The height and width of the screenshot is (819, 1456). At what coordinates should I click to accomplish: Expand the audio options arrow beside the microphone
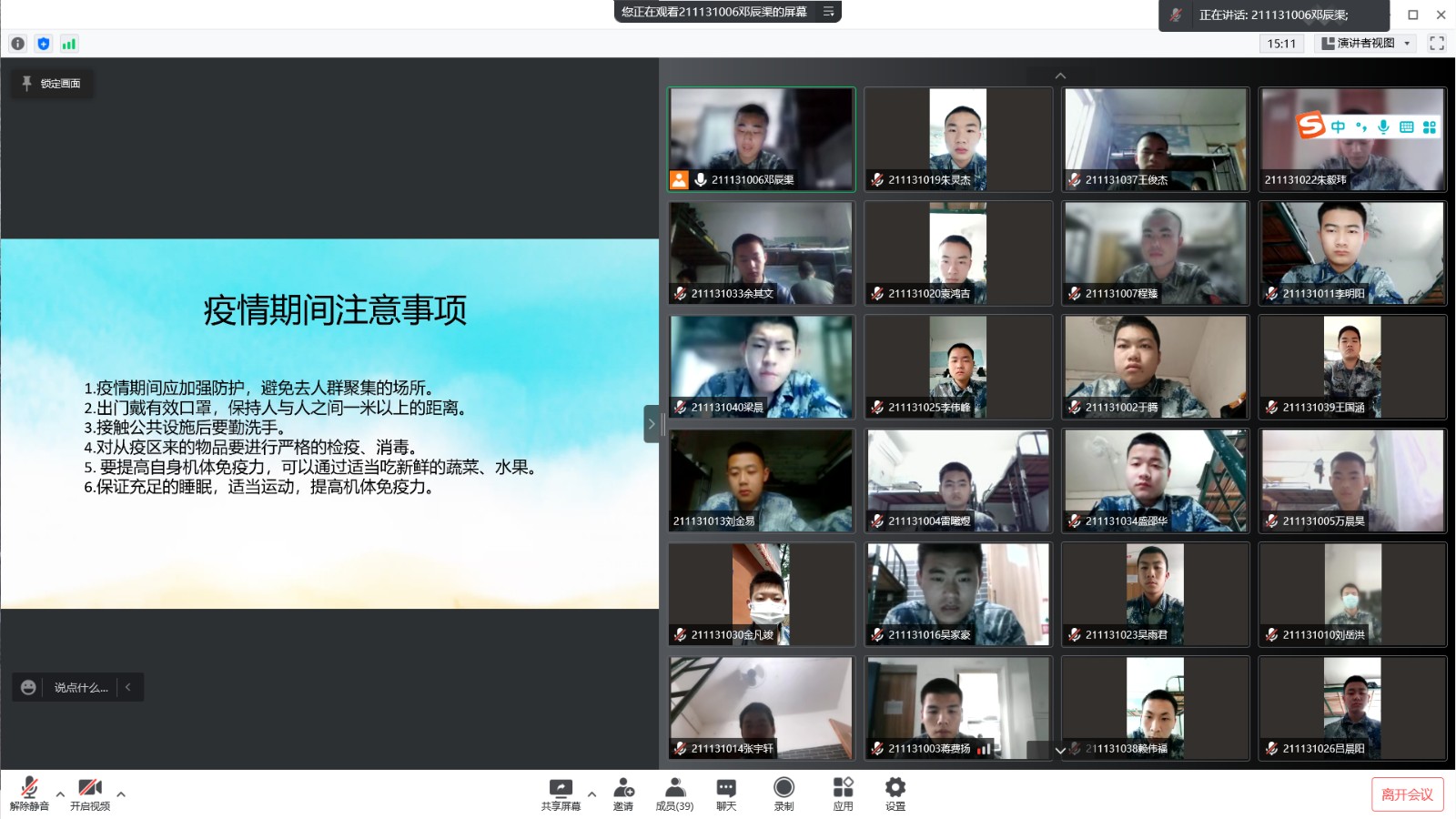[x=60, y=794]
